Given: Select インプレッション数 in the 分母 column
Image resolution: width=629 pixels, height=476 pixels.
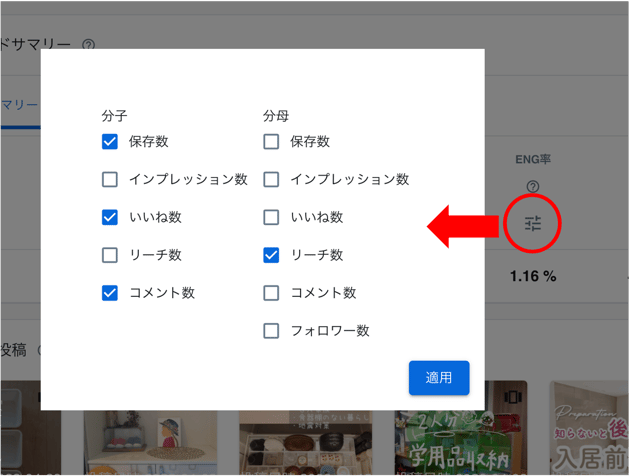Looking at the screenshot, I should (271, 180).
